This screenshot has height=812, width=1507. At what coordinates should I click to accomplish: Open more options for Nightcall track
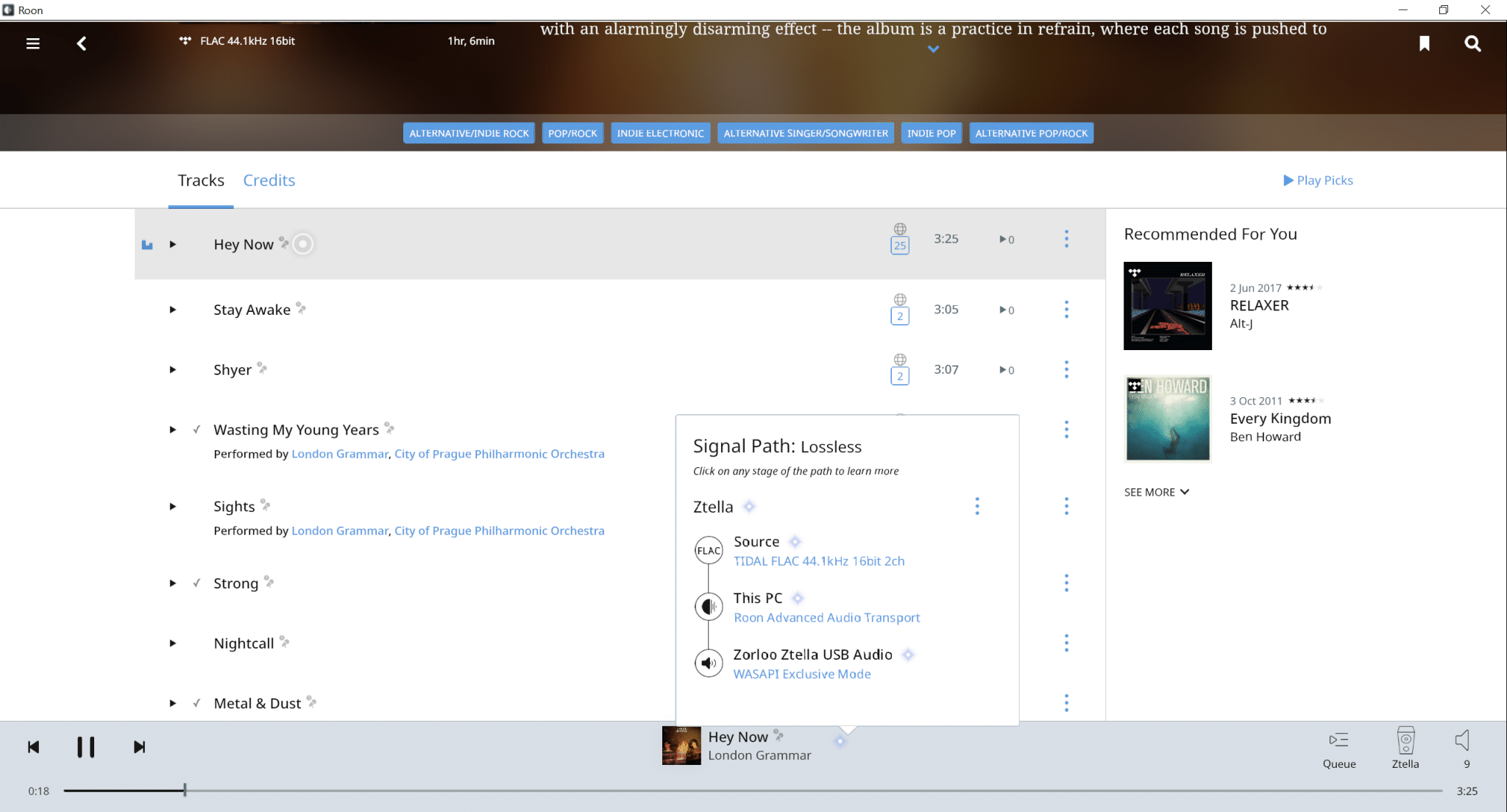point(1066,643)
